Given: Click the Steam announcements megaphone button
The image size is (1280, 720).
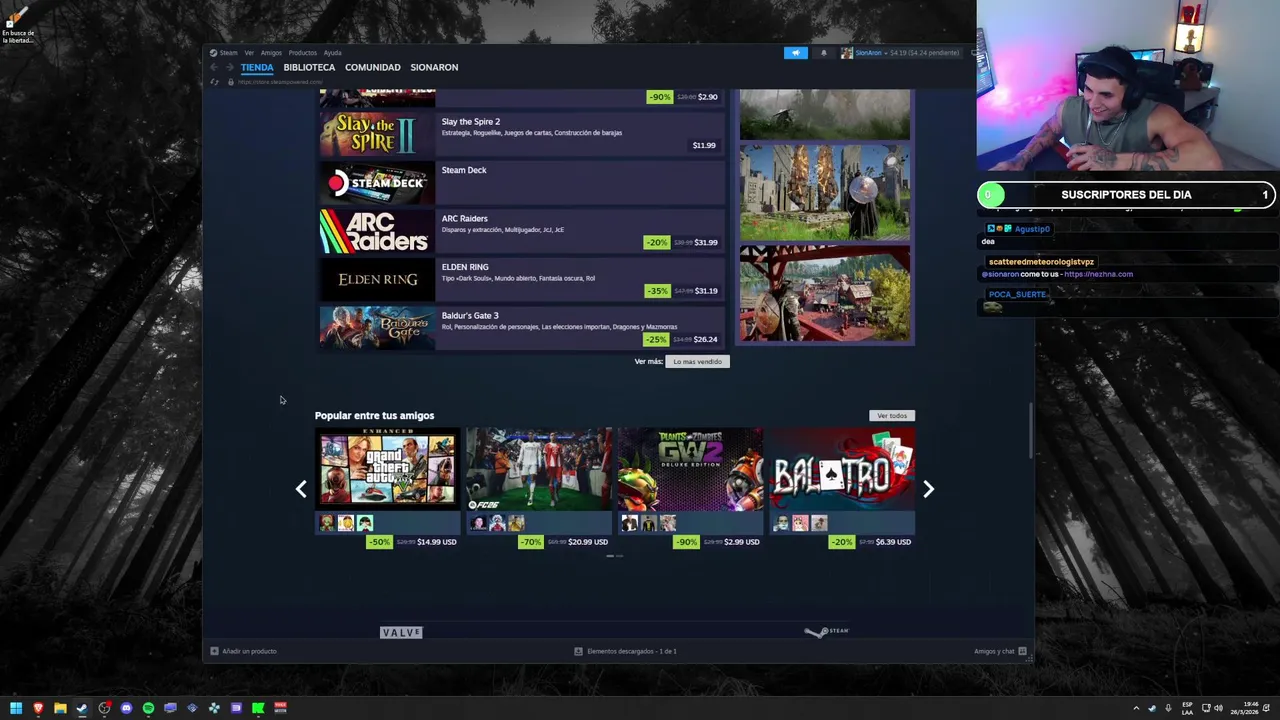Looking at the screenshot, I should pyautogui.click(x=796, y=53).
